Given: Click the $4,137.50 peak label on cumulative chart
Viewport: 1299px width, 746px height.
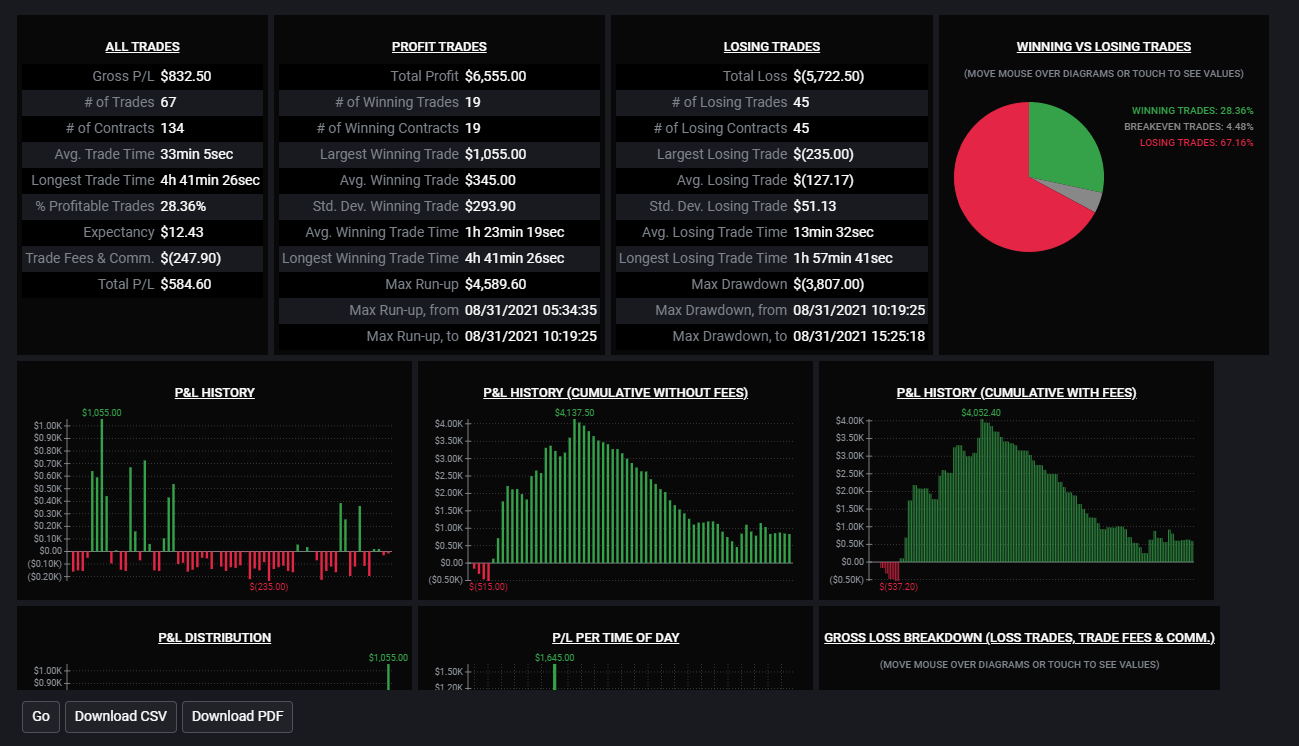Looking at the screenshot, I should click(574, 412).
